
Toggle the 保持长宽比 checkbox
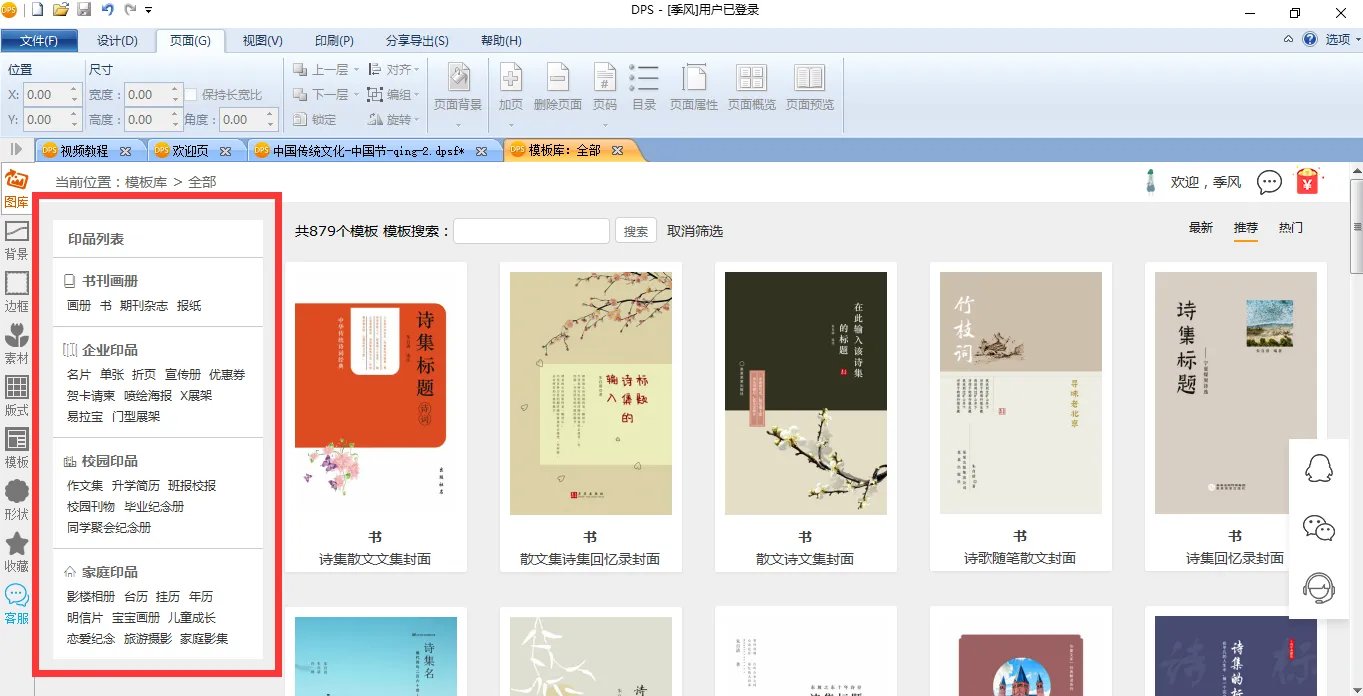(192, 95)
